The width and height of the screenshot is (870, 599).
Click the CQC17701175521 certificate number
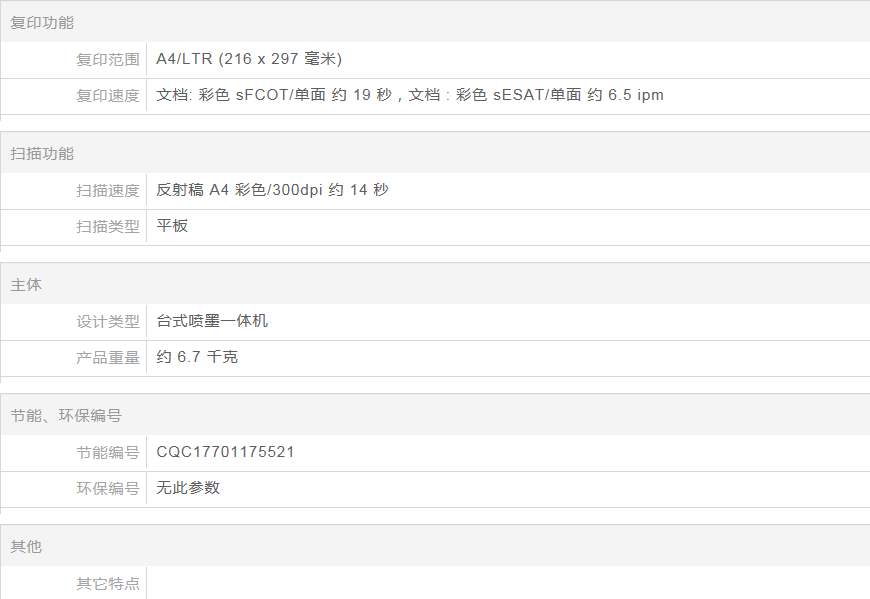tap(225, 452)
